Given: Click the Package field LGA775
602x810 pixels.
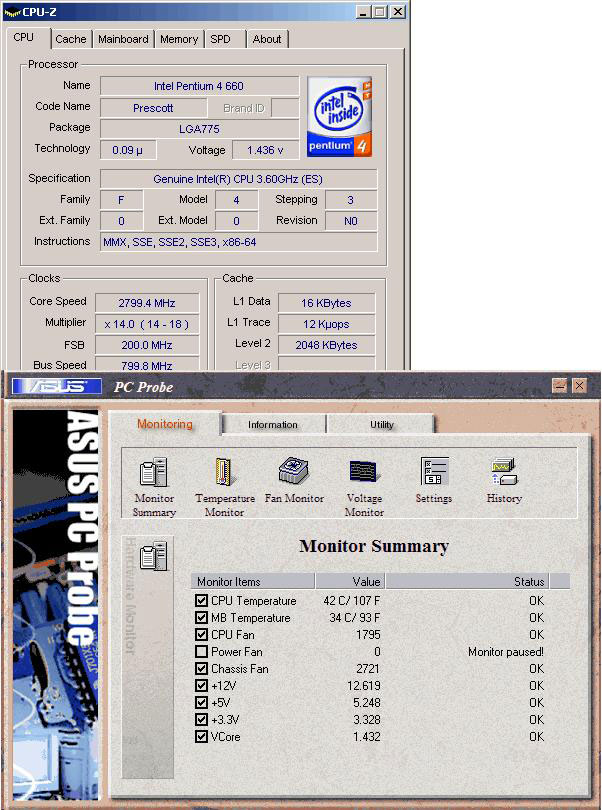Looking at the screenshot, I should click(199, 129).
